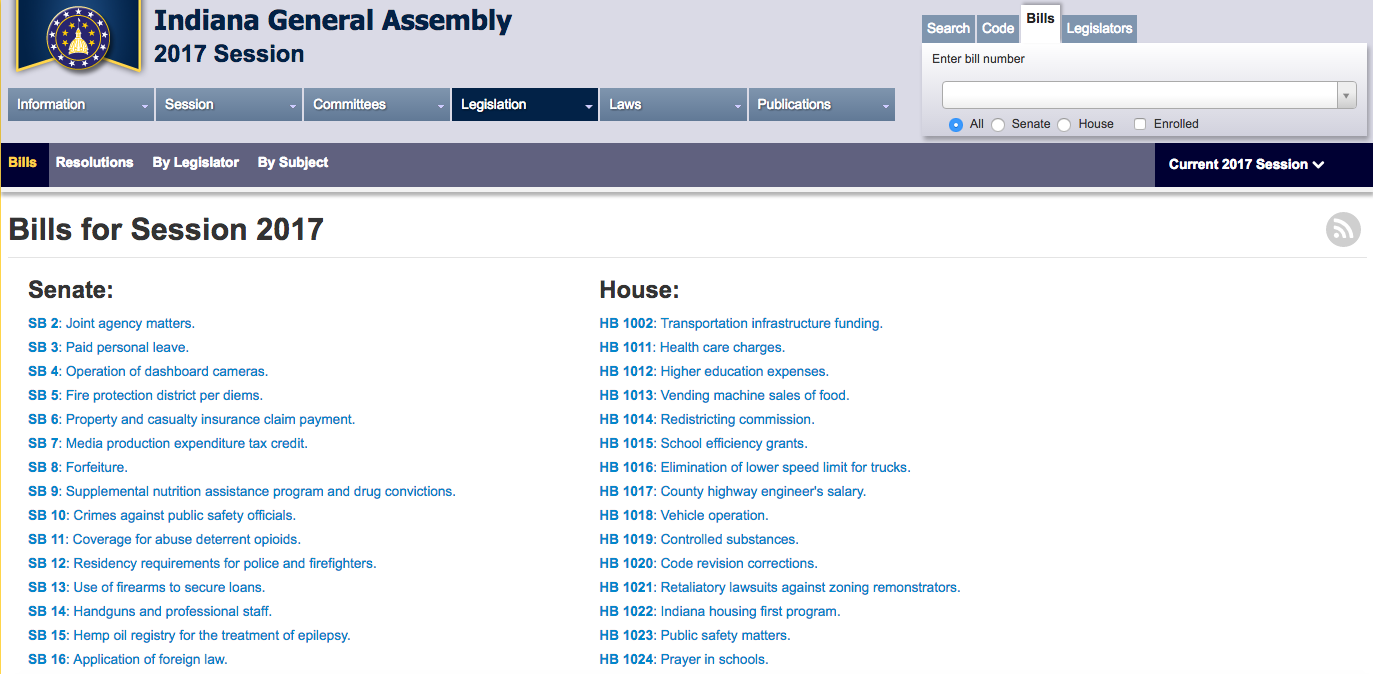
Task: Open SB 5 Fire protection district per diems
Action: pos(146,396)
